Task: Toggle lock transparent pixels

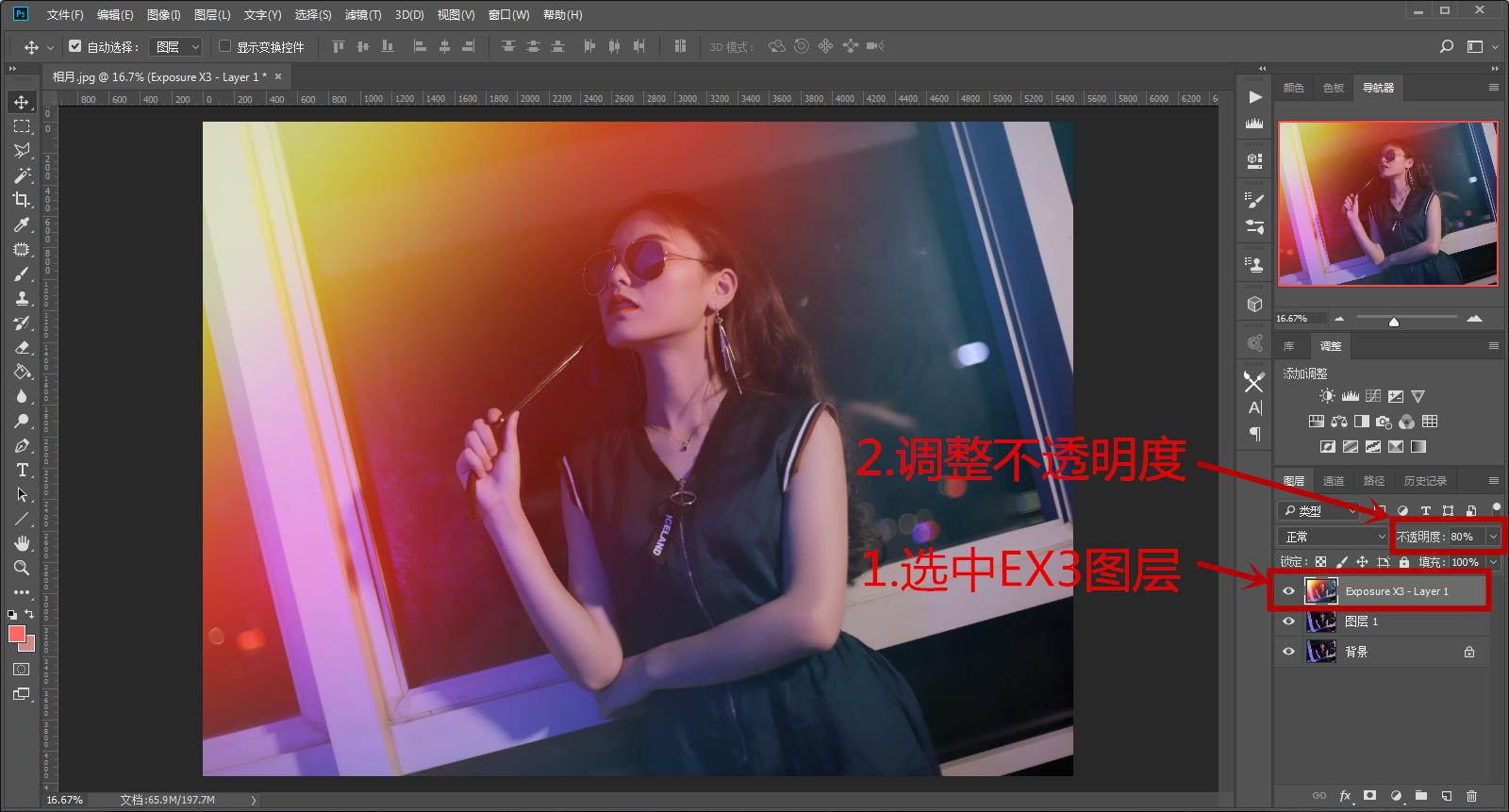Action: (1320, 562)
